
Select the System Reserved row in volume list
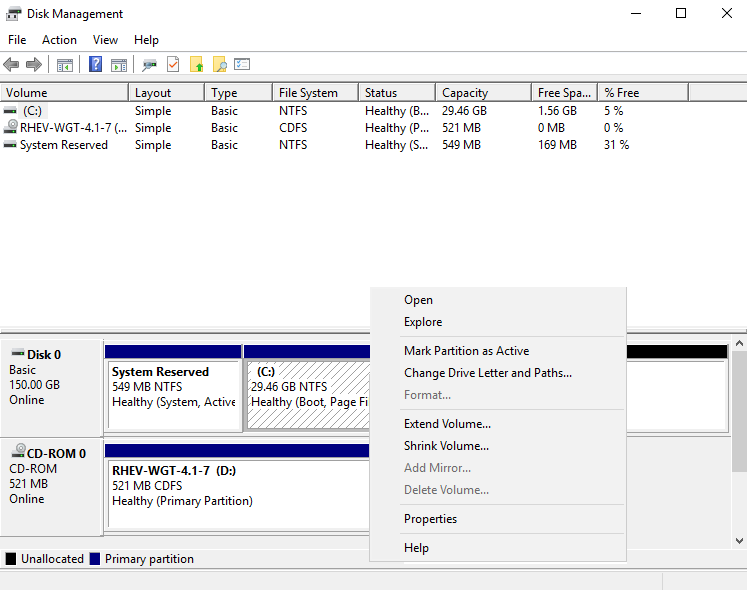click(64, 145)
